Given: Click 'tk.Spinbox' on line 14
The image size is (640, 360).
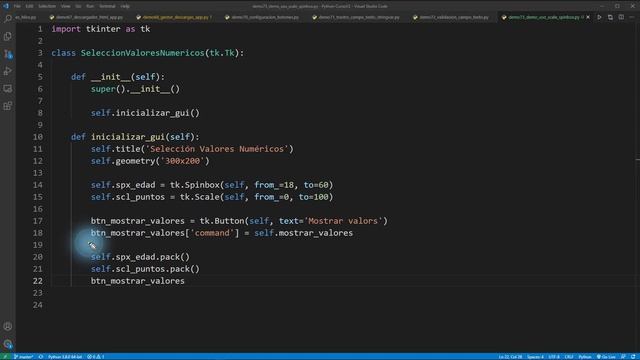Looking at the screenshot, I should point(195,185).
